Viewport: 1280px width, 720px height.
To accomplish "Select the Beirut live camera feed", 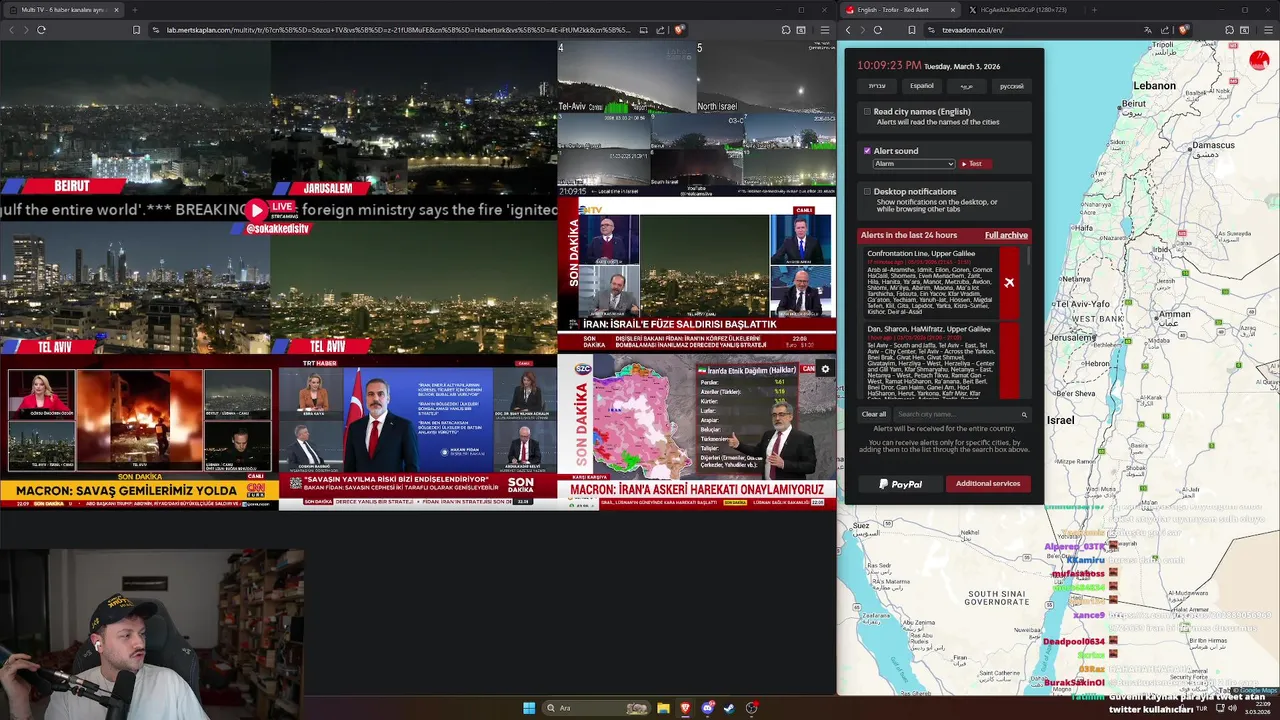I will coord(135,117).
